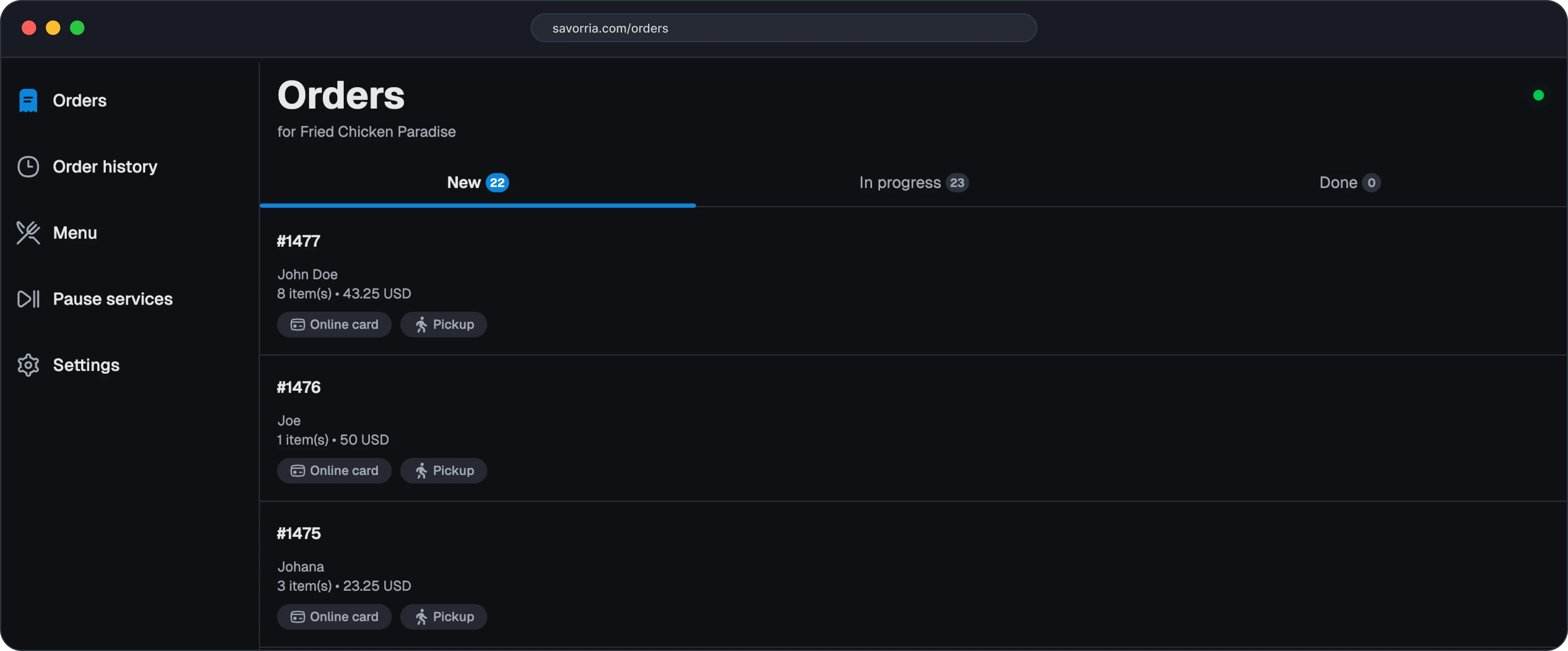
Task: Click Pickup tag on order #1477
Action: tap(444, 325)
